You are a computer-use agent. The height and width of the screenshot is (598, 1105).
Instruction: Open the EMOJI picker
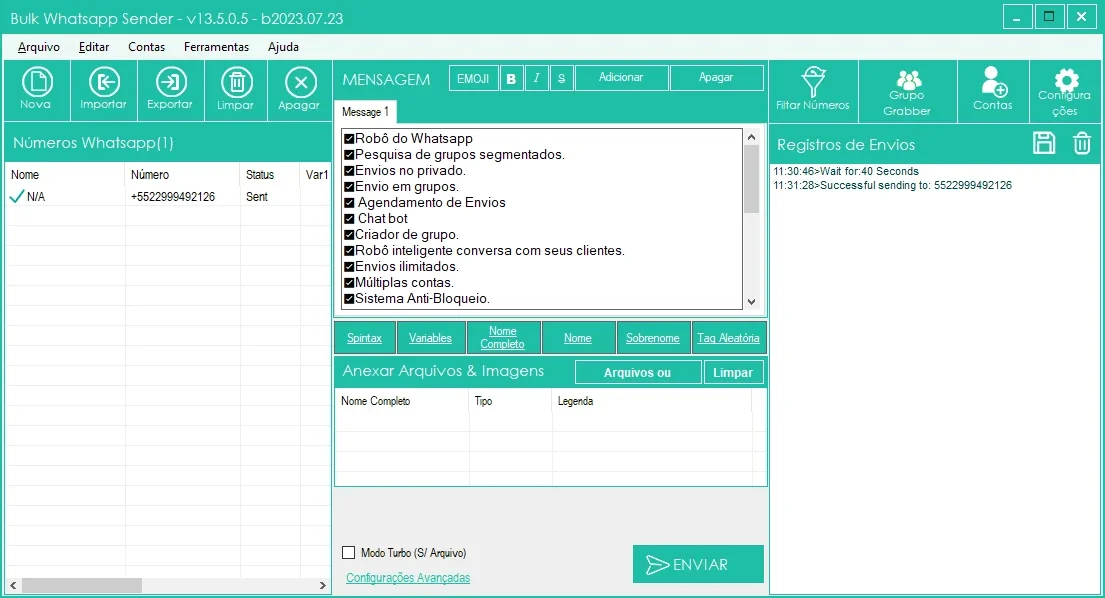pyautogui.click(x=473, y=78)
